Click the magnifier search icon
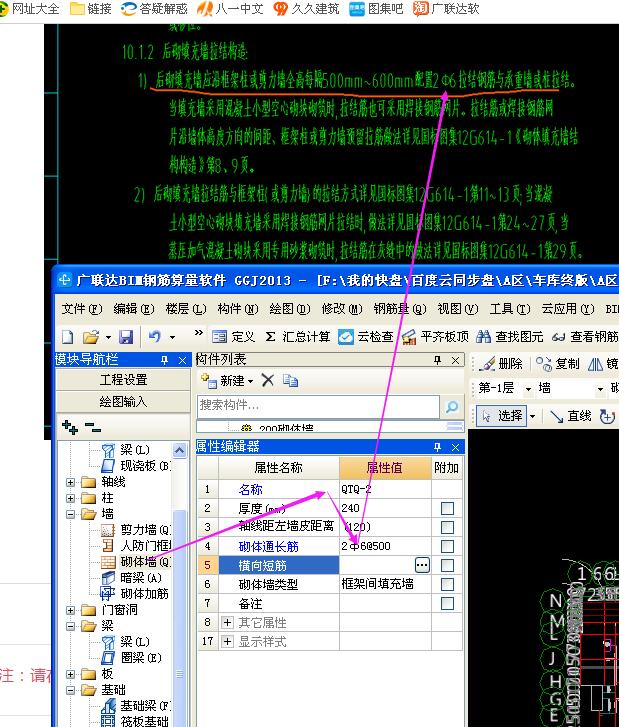The width and height of the screenshot is (619, 727). coord(452,406)
